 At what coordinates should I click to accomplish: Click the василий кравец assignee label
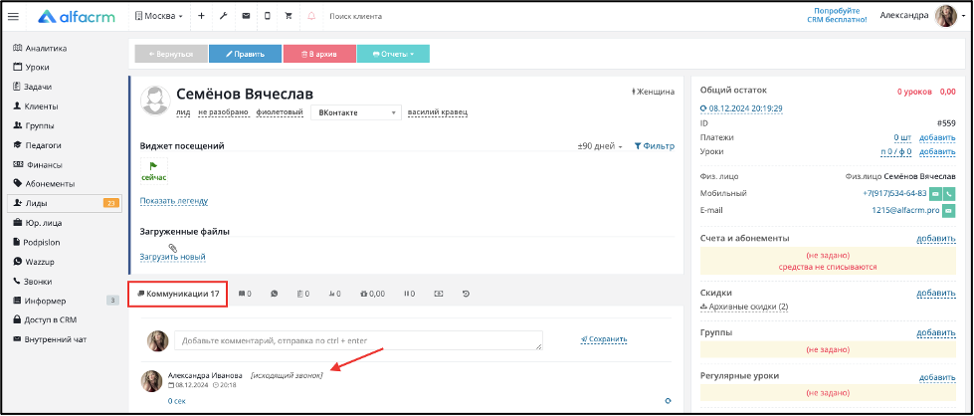(x=437, y=113)
